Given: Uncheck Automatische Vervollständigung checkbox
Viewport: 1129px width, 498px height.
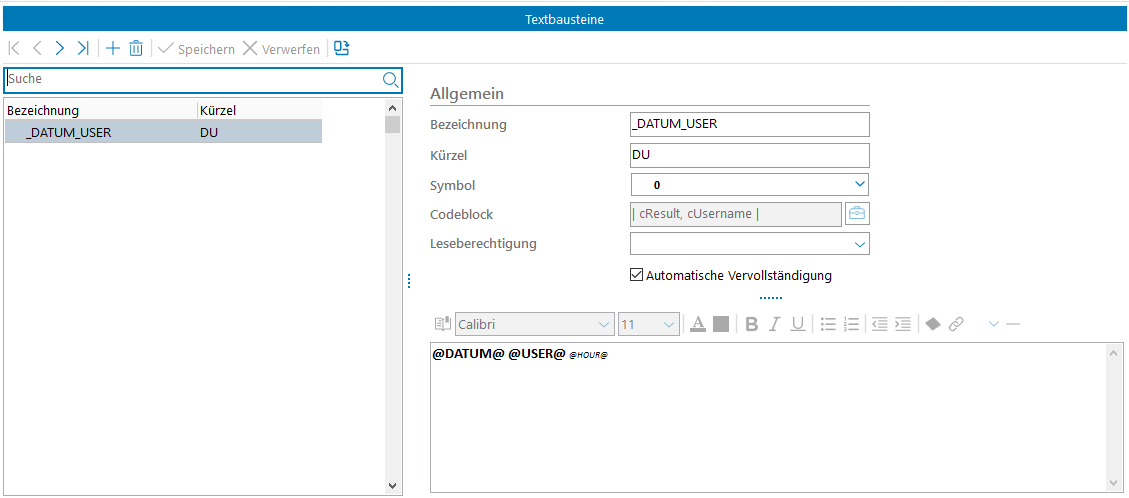Looking at the screenshot, I should 636,275.
